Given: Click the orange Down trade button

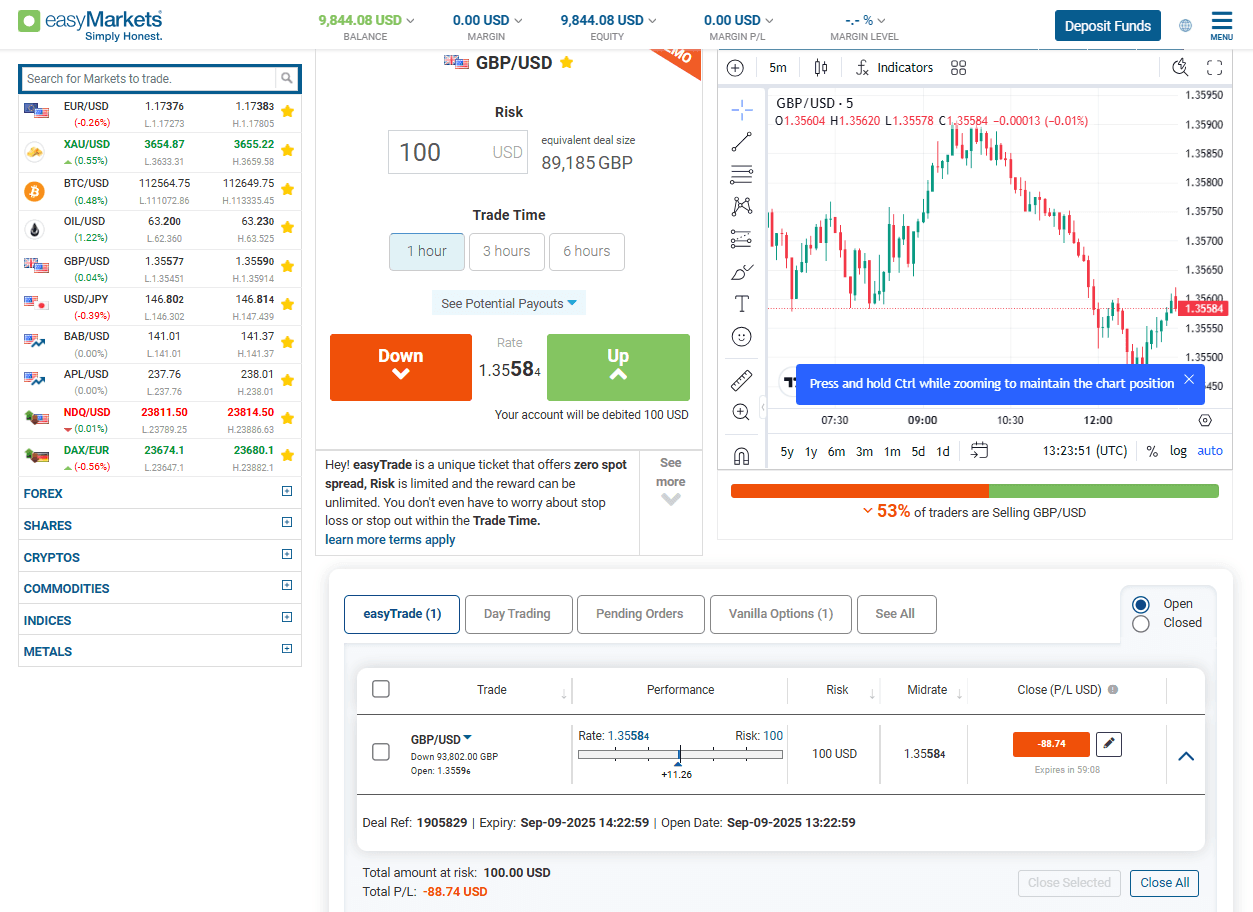Looking at the screenshot, I should (401, 367).
